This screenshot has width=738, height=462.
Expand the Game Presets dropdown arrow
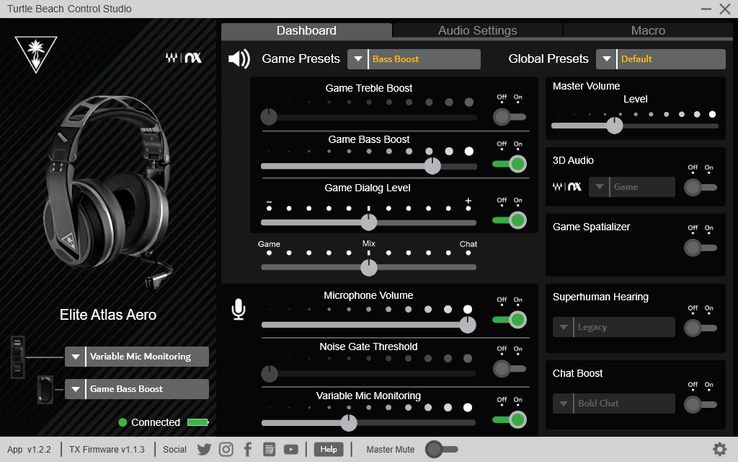pos(358,59)
